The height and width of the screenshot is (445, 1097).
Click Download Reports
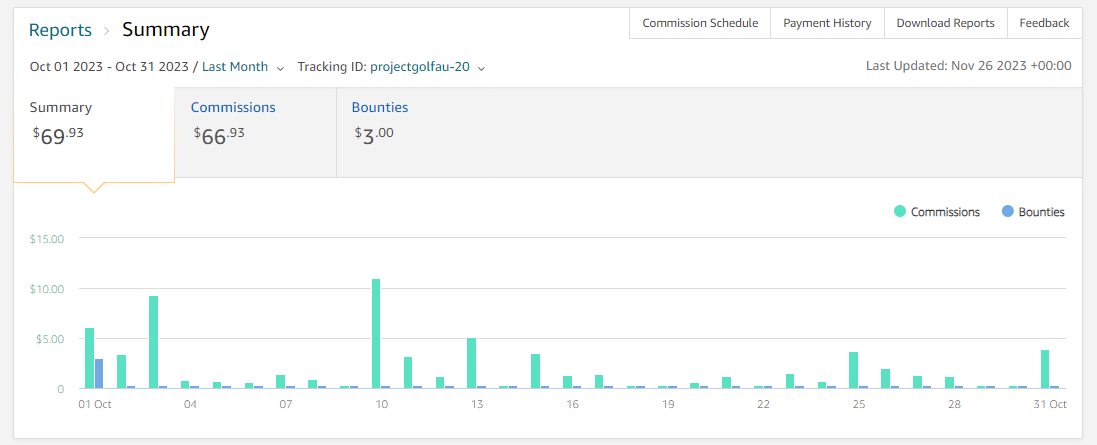(x=946, y=23)
